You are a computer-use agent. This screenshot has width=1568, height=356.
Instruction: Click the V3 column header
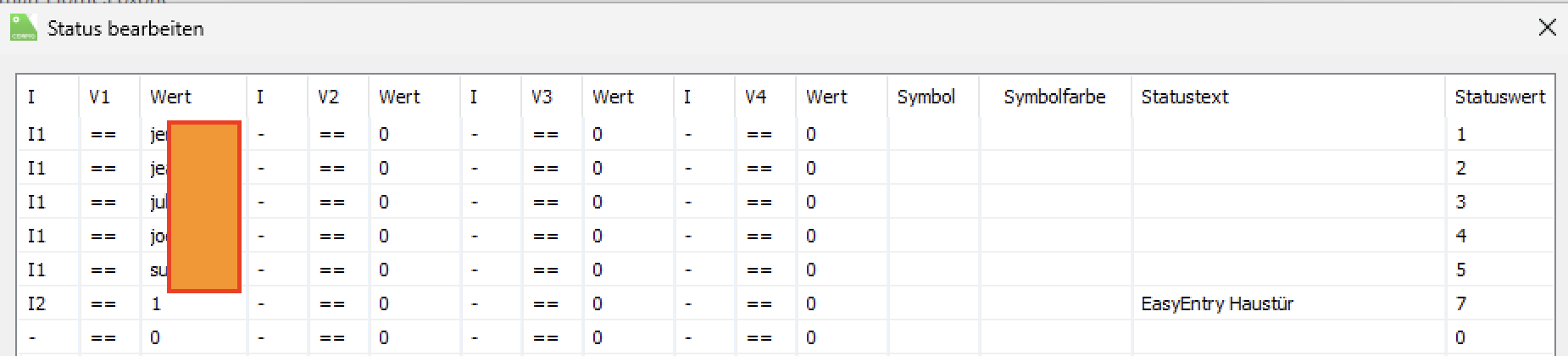(542, 97)
